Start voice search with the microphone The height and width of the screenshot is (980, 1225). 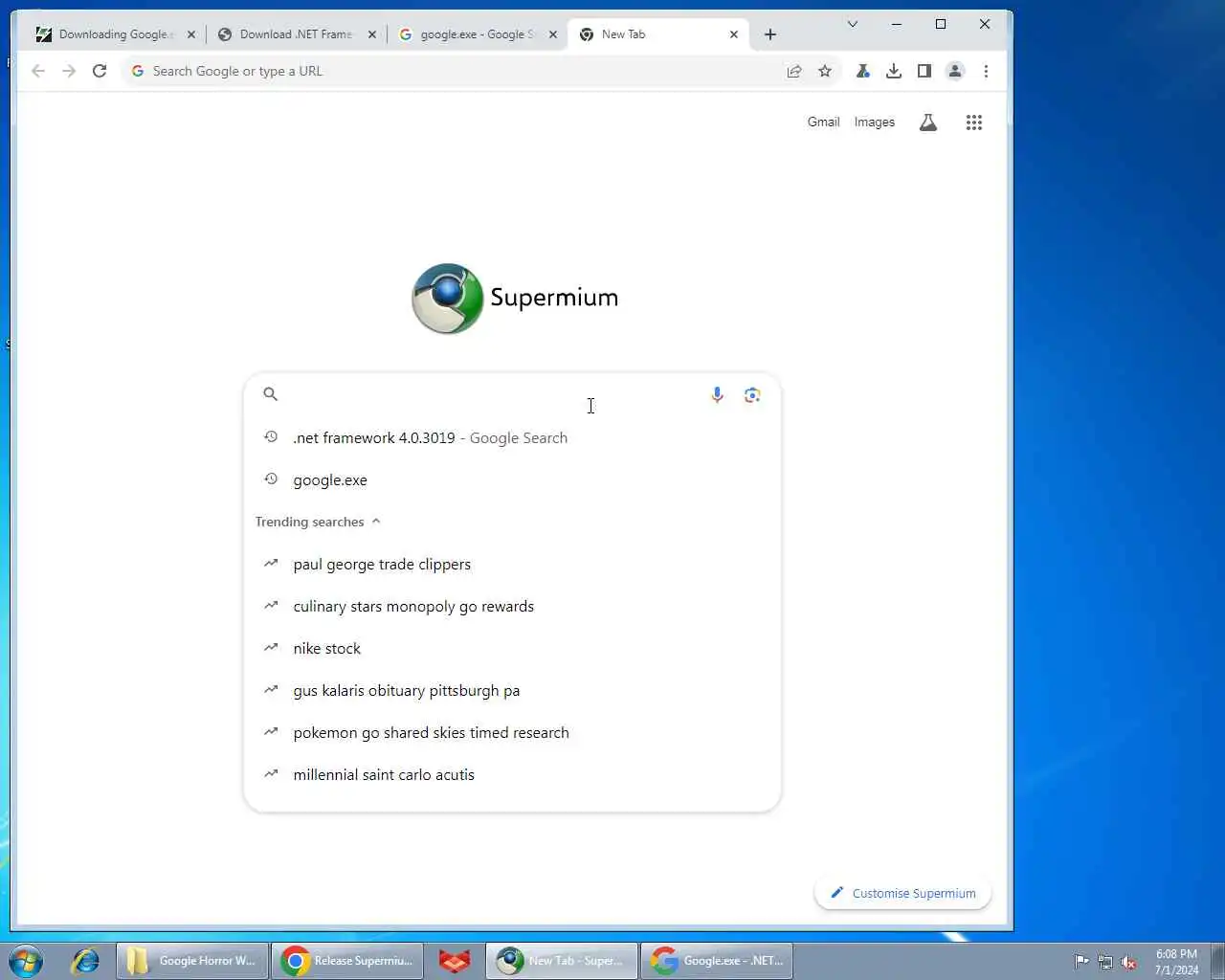717,395
